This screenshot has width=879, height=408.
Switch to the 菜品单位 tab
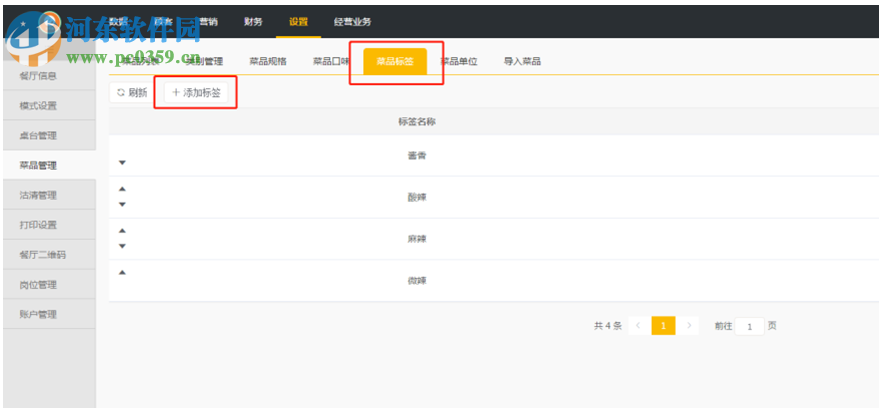tap(459, 62)
